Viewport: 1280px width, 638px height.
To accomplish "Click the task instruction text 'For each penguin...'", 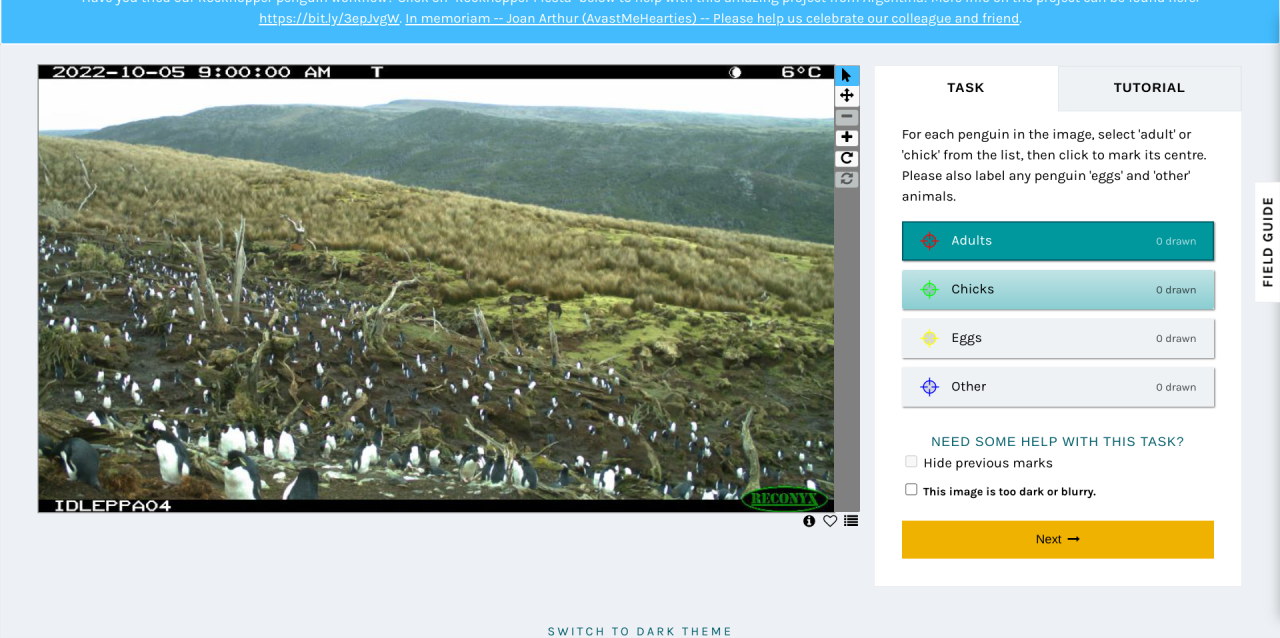I will (1054, 165).
